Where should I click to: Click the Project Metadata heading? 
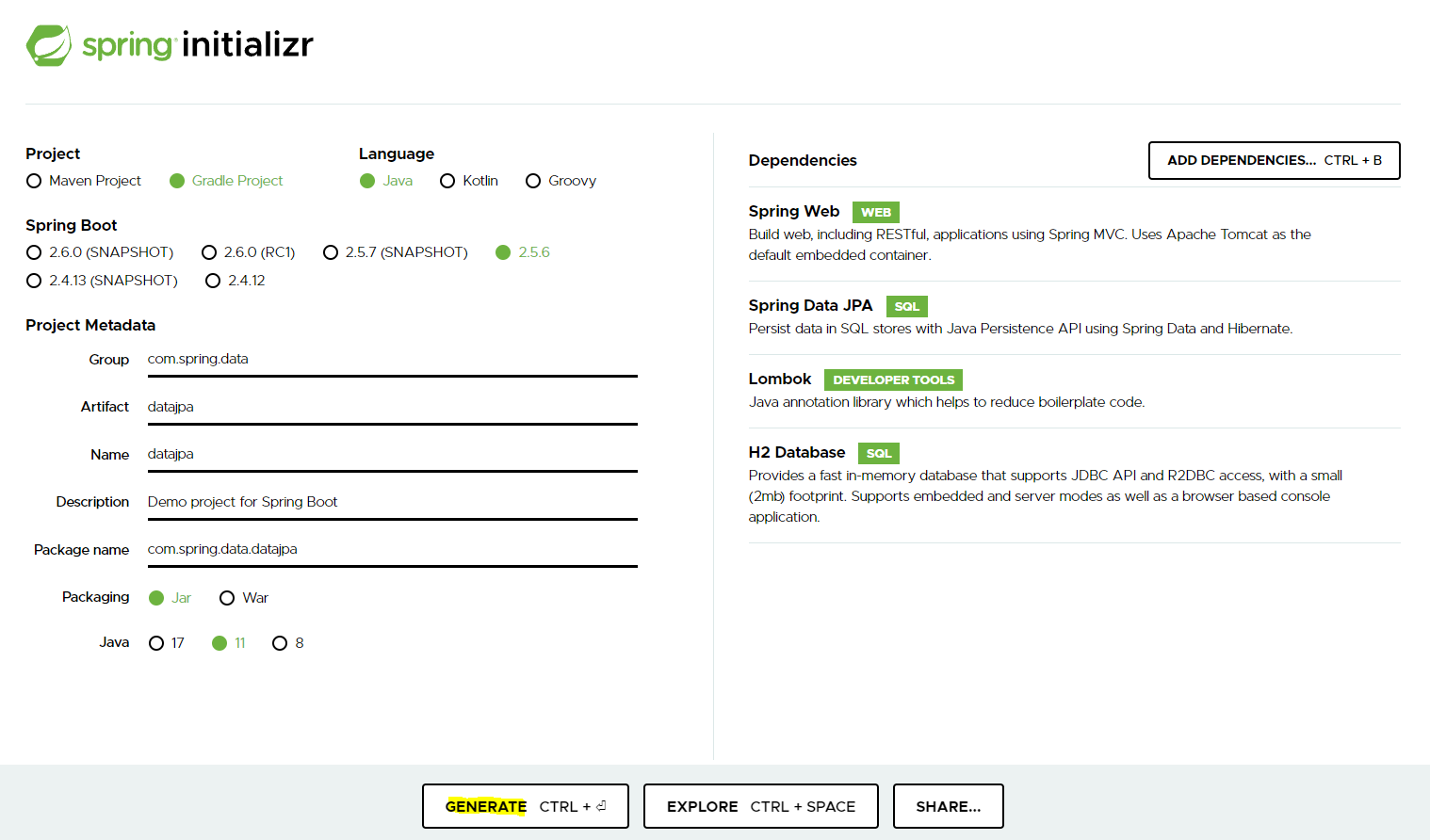coord(90,325)
